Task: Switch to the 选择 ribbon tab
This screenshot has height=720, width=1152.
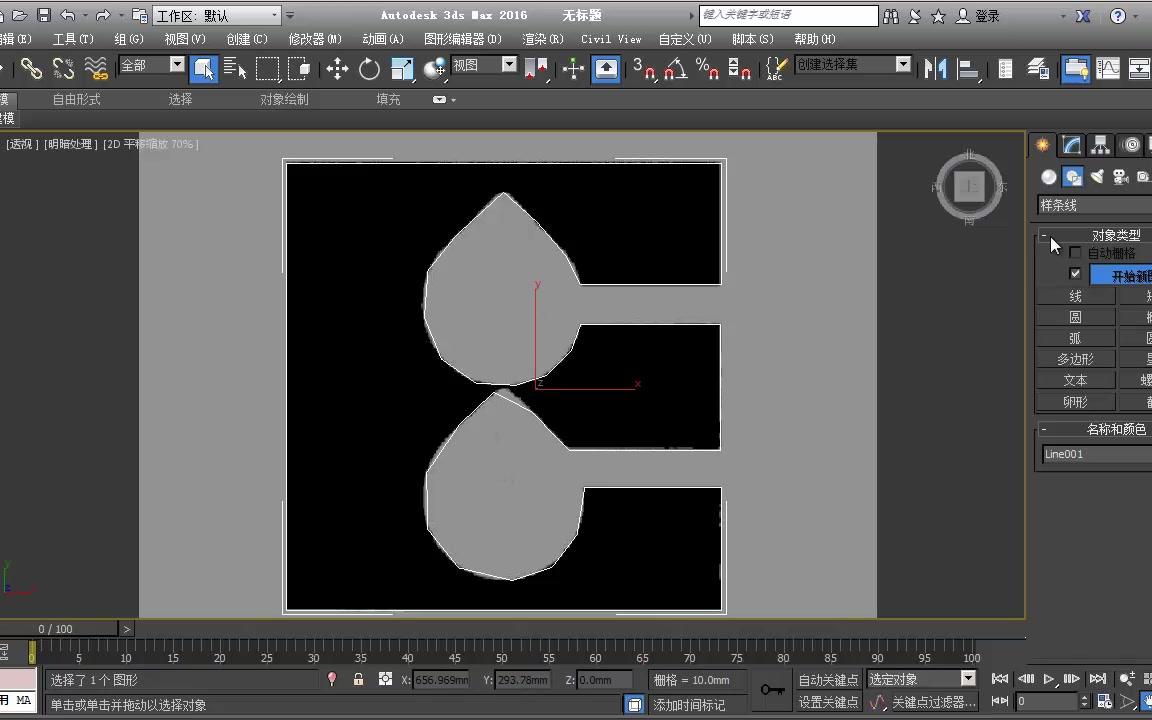Action: 180,99
